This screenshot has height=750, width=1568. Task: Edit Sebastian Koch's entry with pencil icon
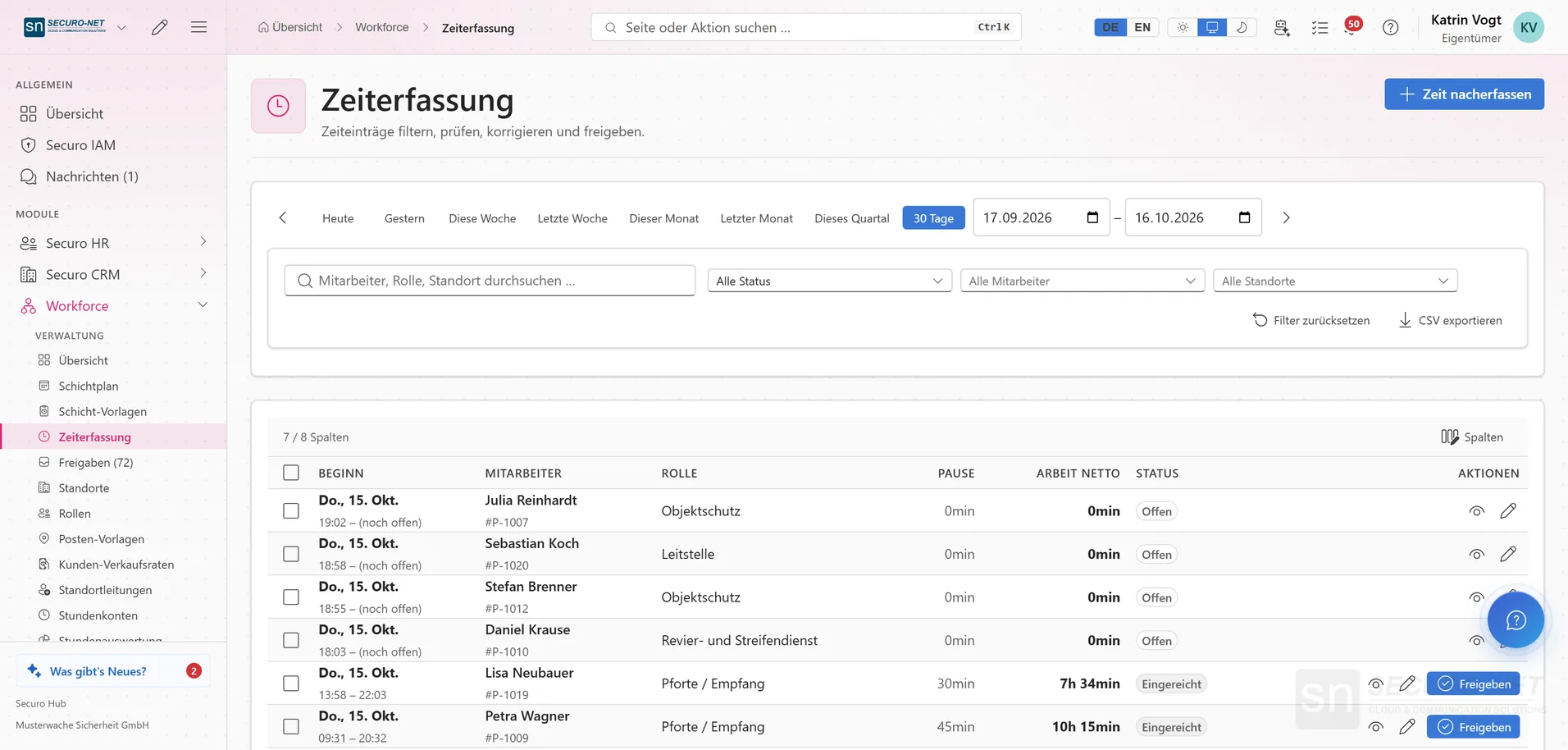(1507, 554)
